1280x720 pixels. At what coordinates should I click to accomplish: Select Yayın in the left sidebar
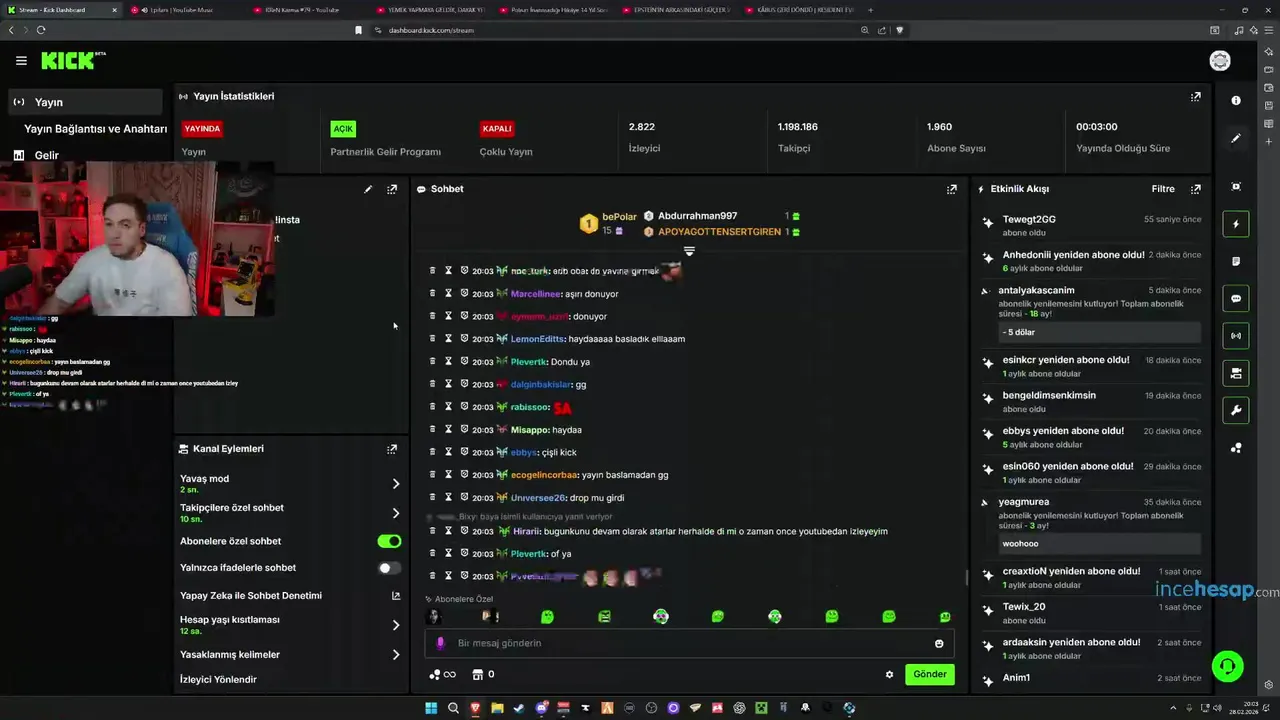(86, 102)
